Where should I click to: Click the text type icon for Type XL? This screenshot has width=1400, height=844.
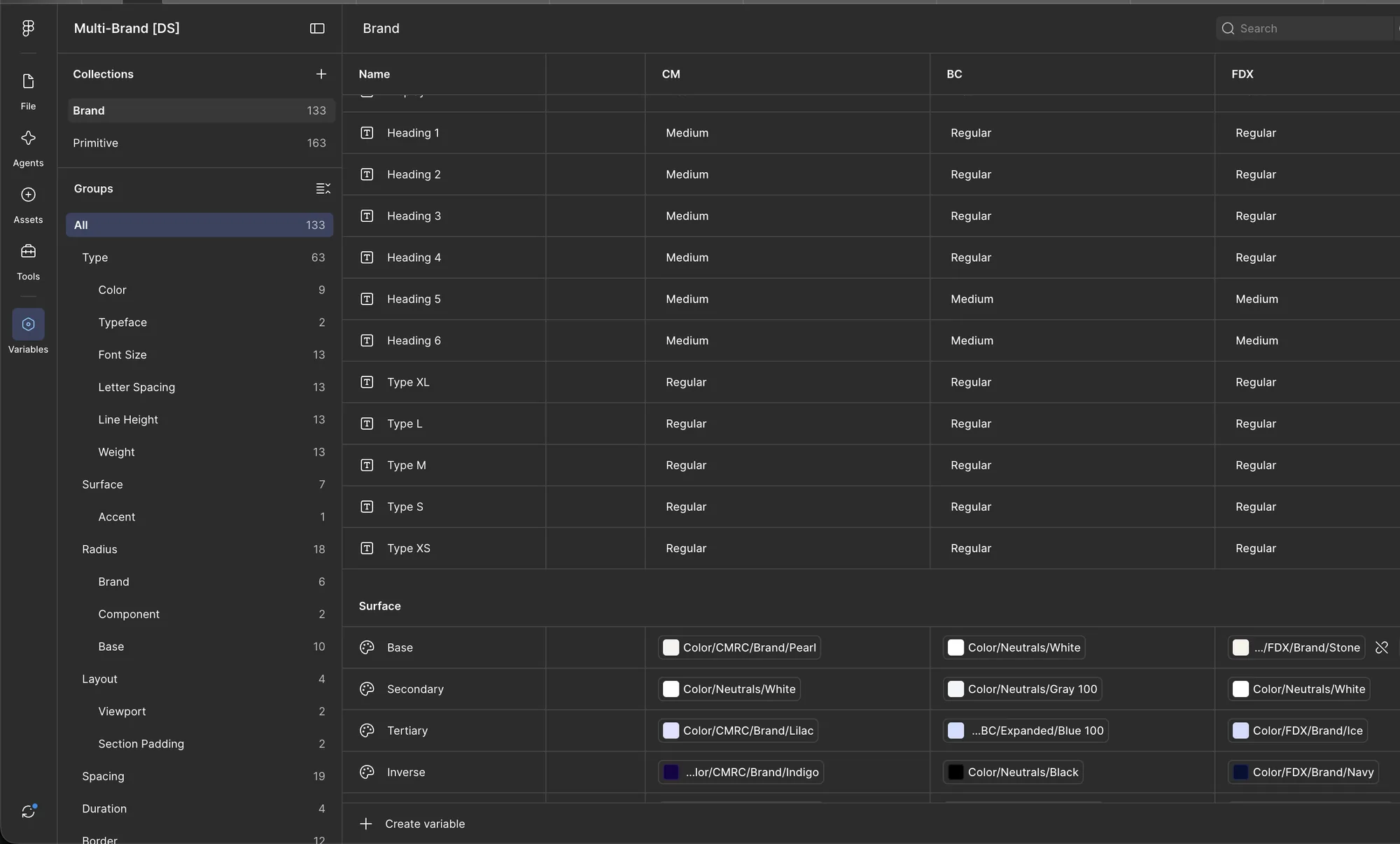pos(367,382)
